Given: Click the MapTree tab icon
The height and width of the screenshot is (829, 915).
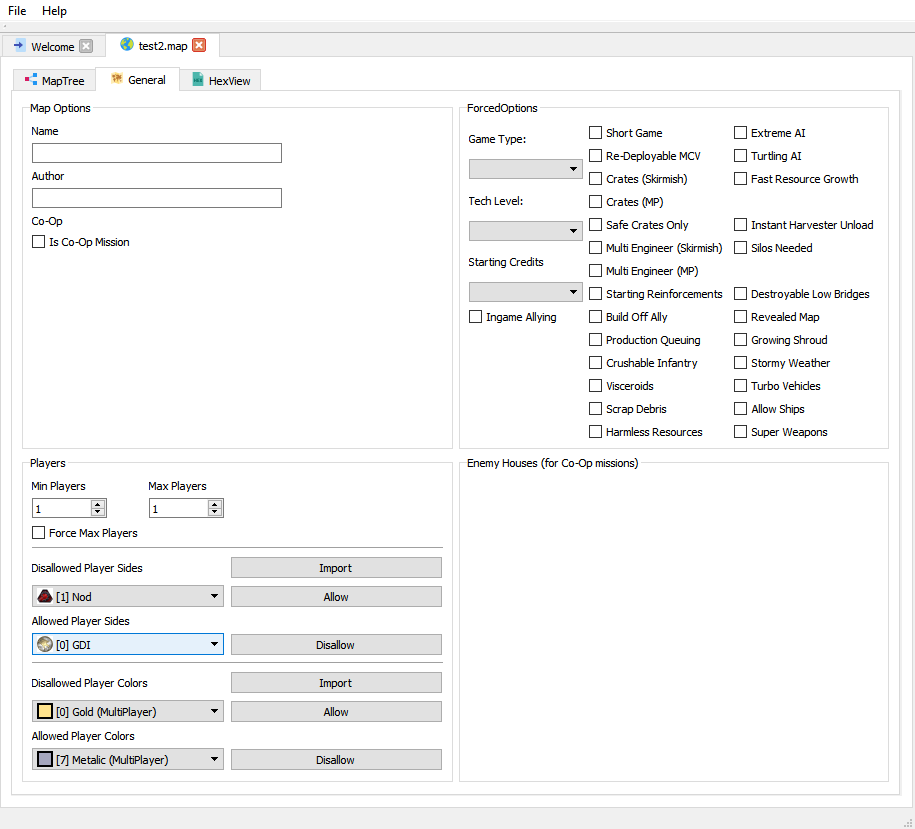Looking at the screenshot, I should point(31,80).
